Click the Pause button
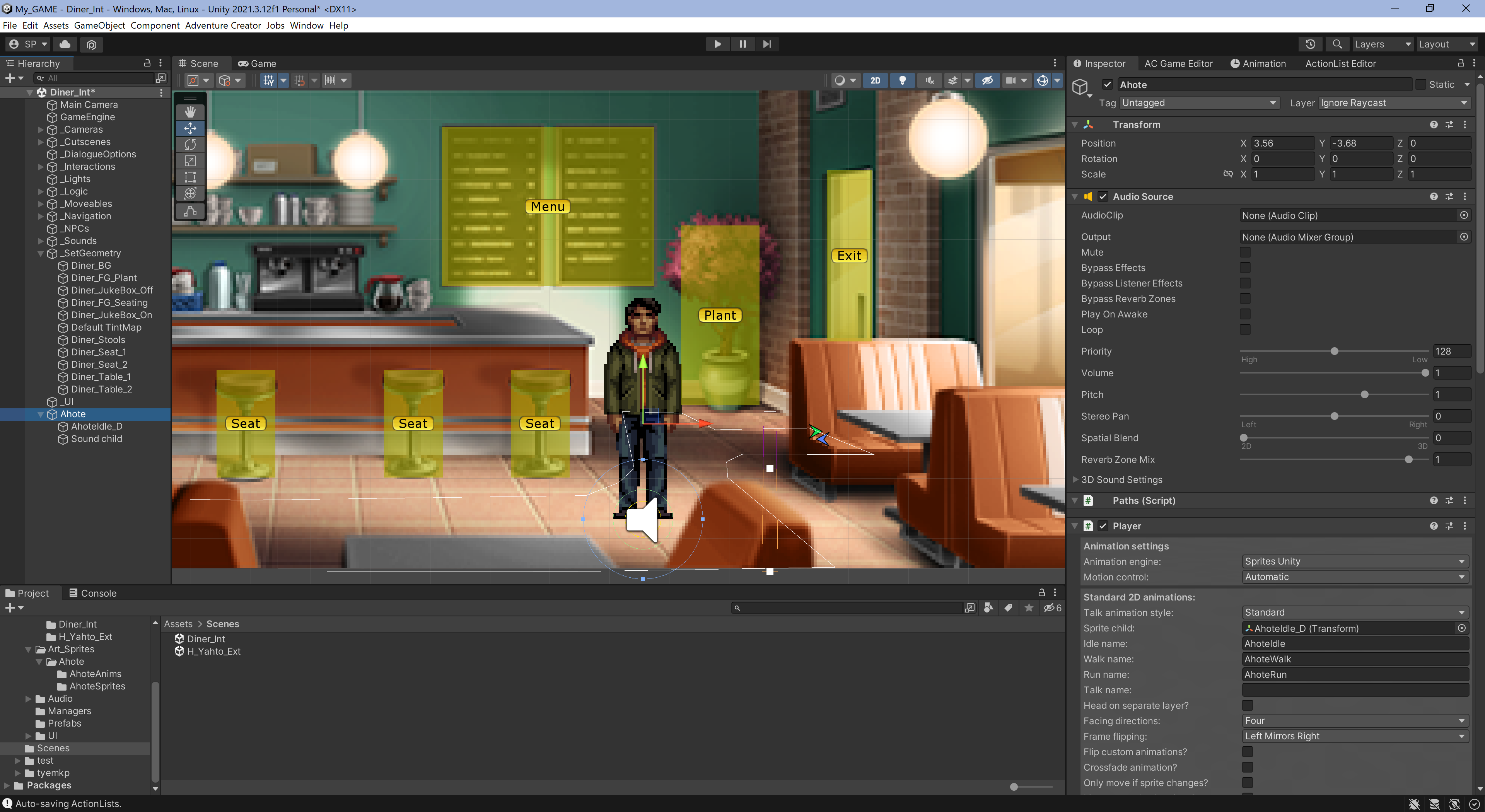 pos(742,44)
